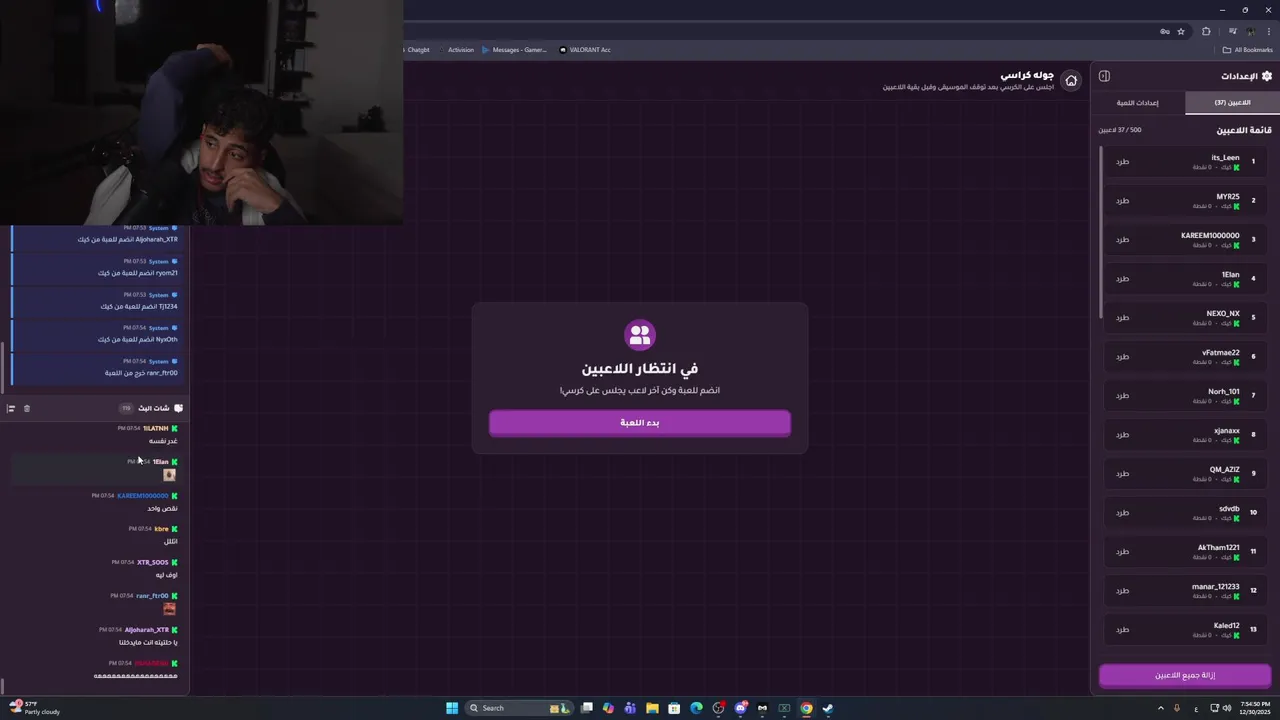The height and width of the screenshot is (720, 1280).
Task: Click the password key icon in address bar
Action: (x=1165, y=31)
